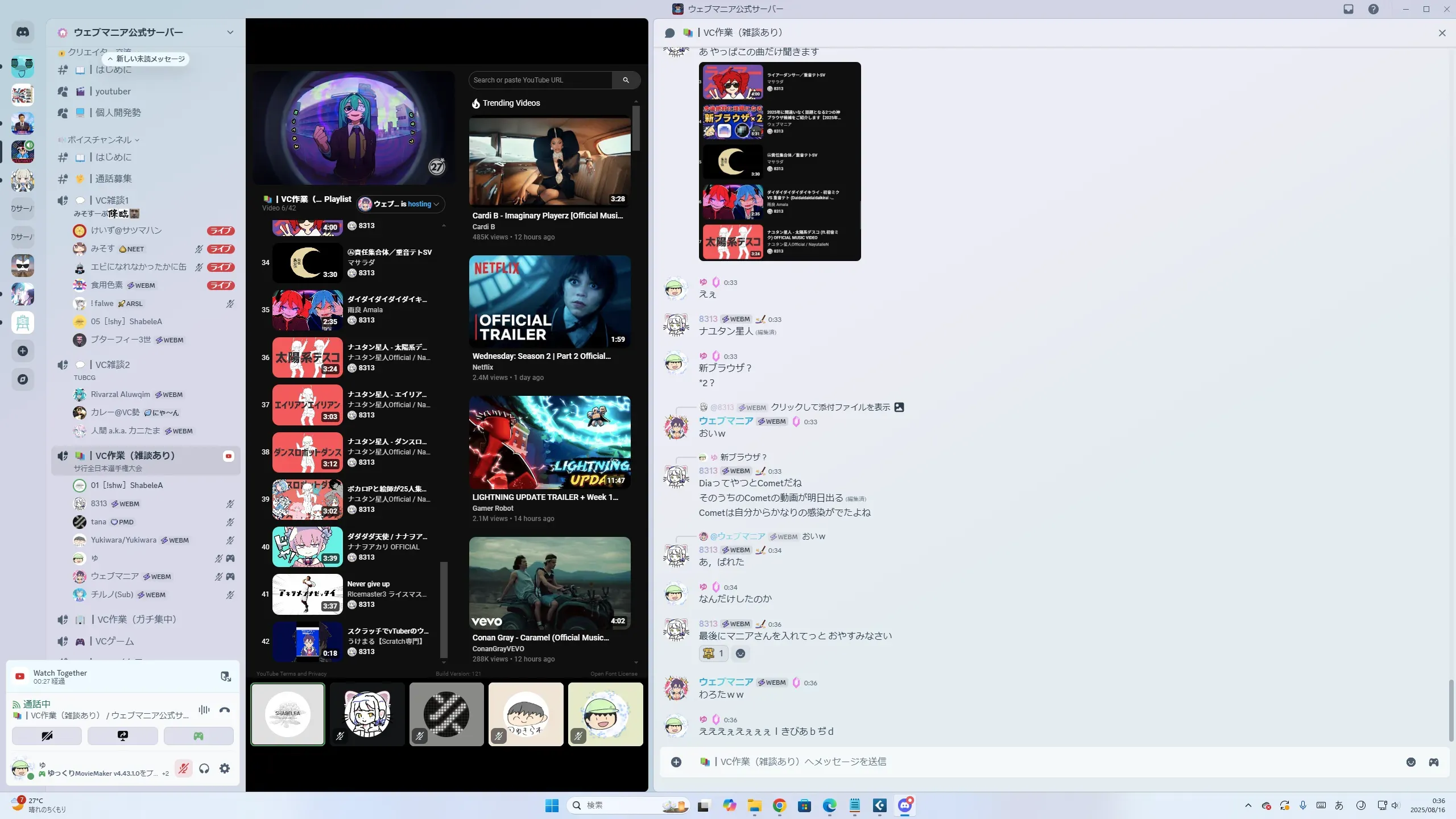Open the YouTube Terms and Privacy link
This screenshot has width=1456, height=819.
pos(291,674)
